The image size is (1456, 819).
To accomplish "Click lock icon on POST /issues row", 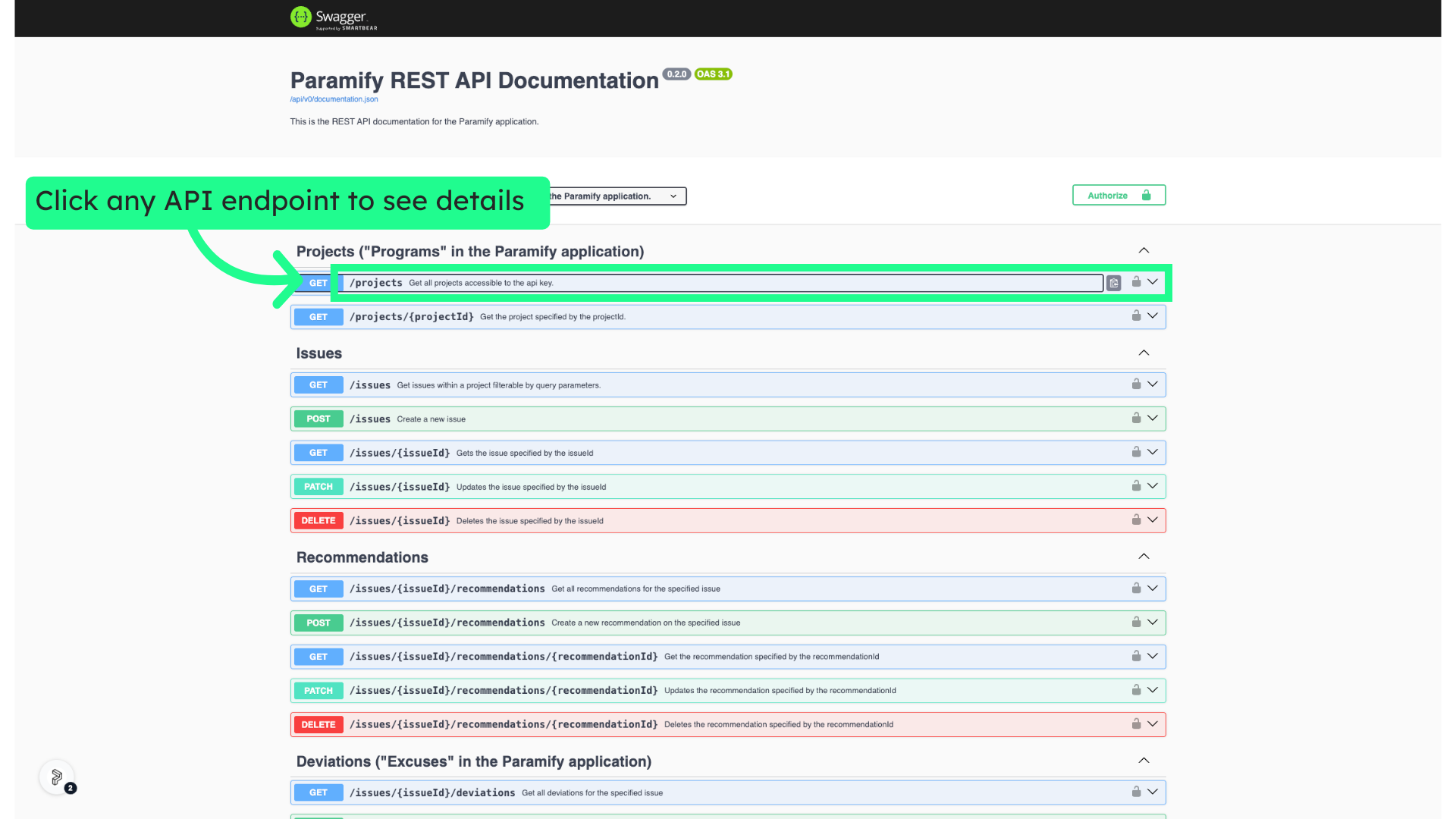I will click(x=1136, y=418).
